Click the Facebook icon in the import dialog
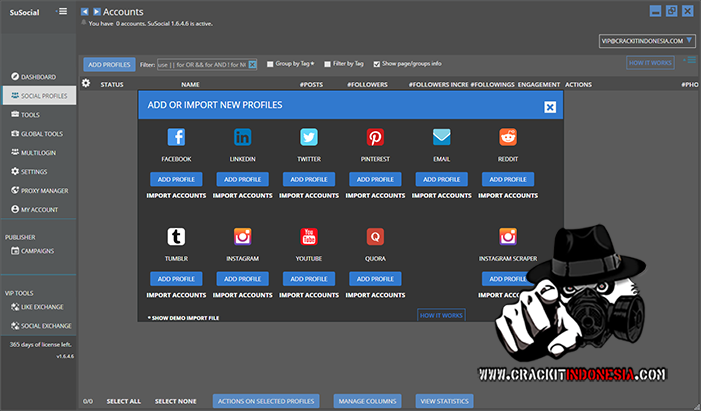 (176, 137)
